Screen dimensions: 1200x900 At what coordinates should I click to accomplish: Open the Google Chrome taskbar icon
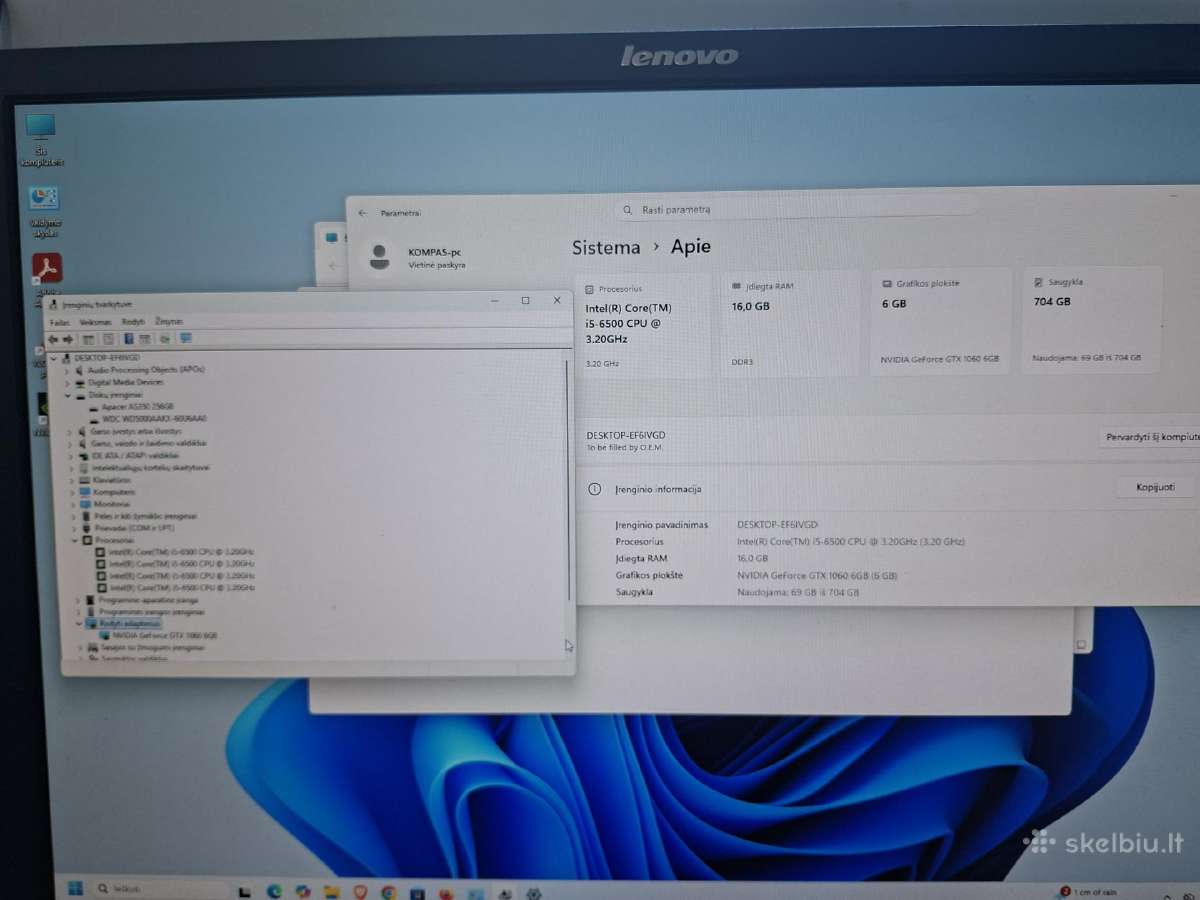(389, 892)
